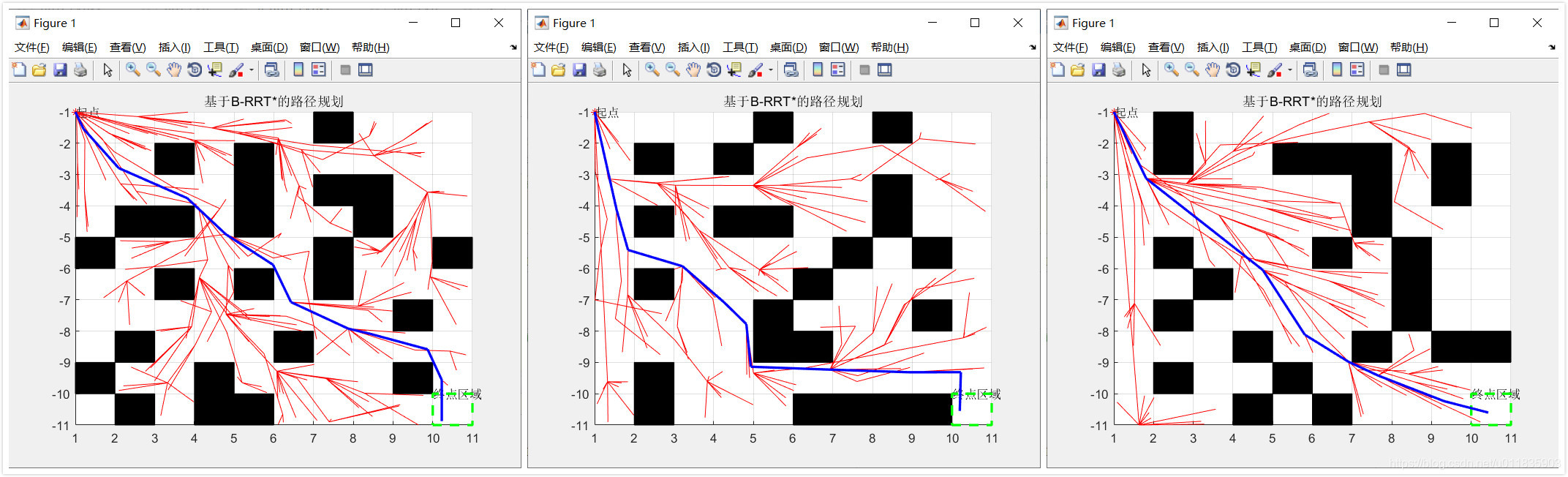Toggle Rotate 3D tool in left window
The width and height of the screenshot is (1568, 477).
[x=195, y=70]
